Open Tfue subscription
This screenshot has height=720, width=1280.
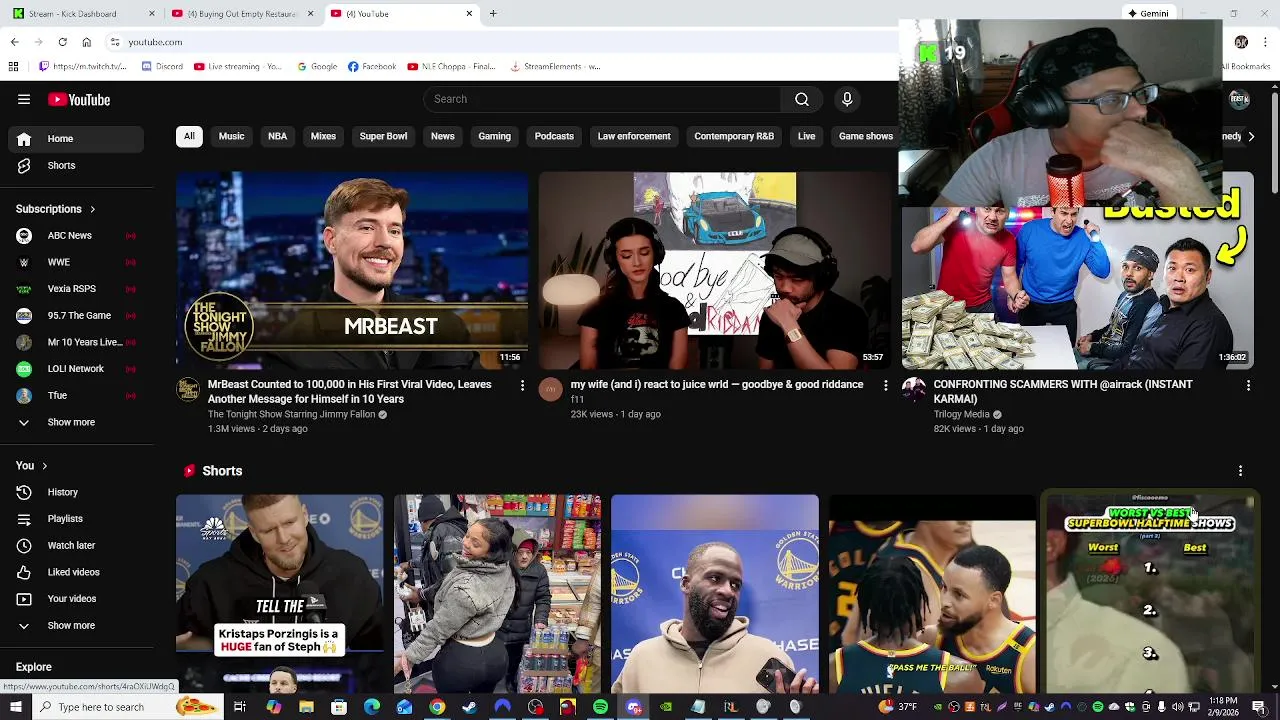(76, 395)
